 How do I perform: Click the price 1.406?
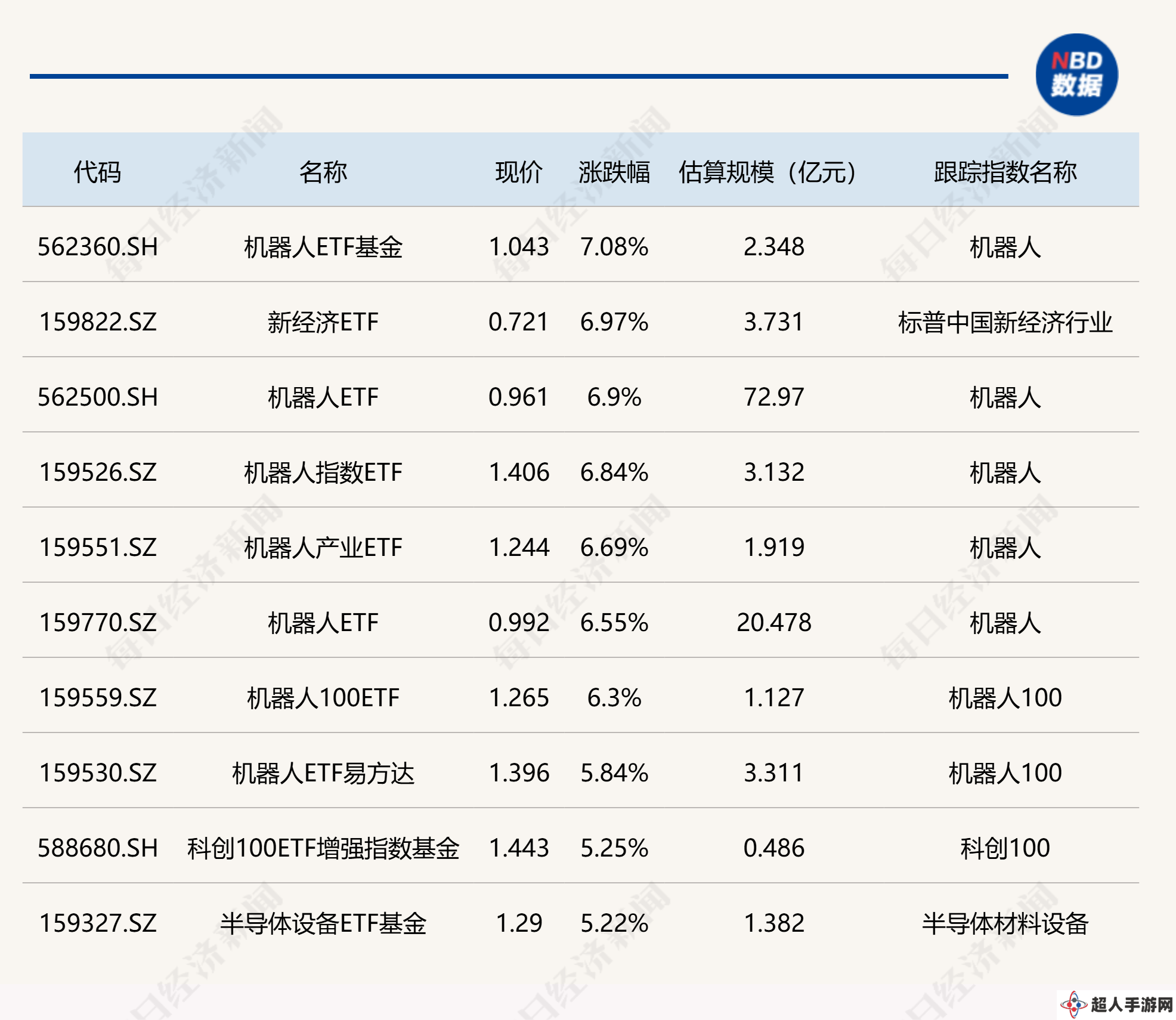point(519,472)
